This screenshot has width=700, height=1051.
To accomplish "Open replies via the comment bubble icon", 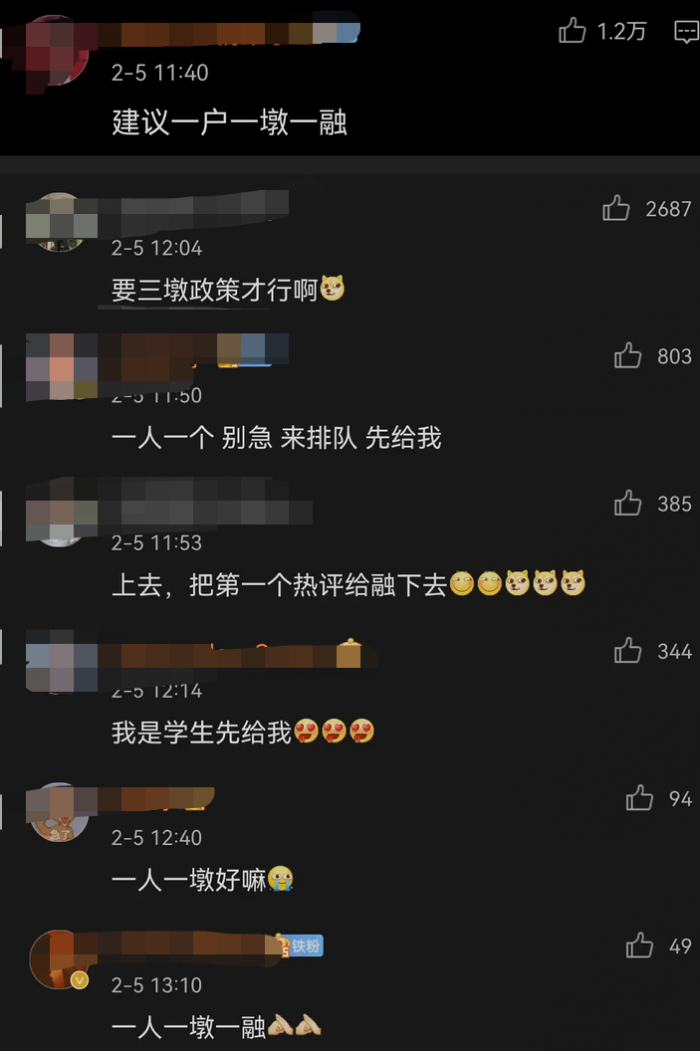I will pyautogui.click(x=686, y=32).
